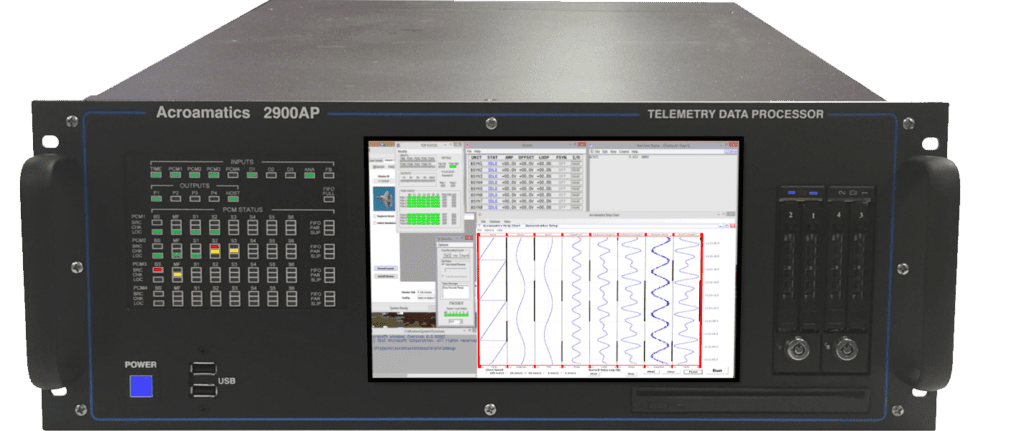This screenshot has width=1024, height=431.
Task: Click the D2 input indicator LED
Action: coord(271,175)
